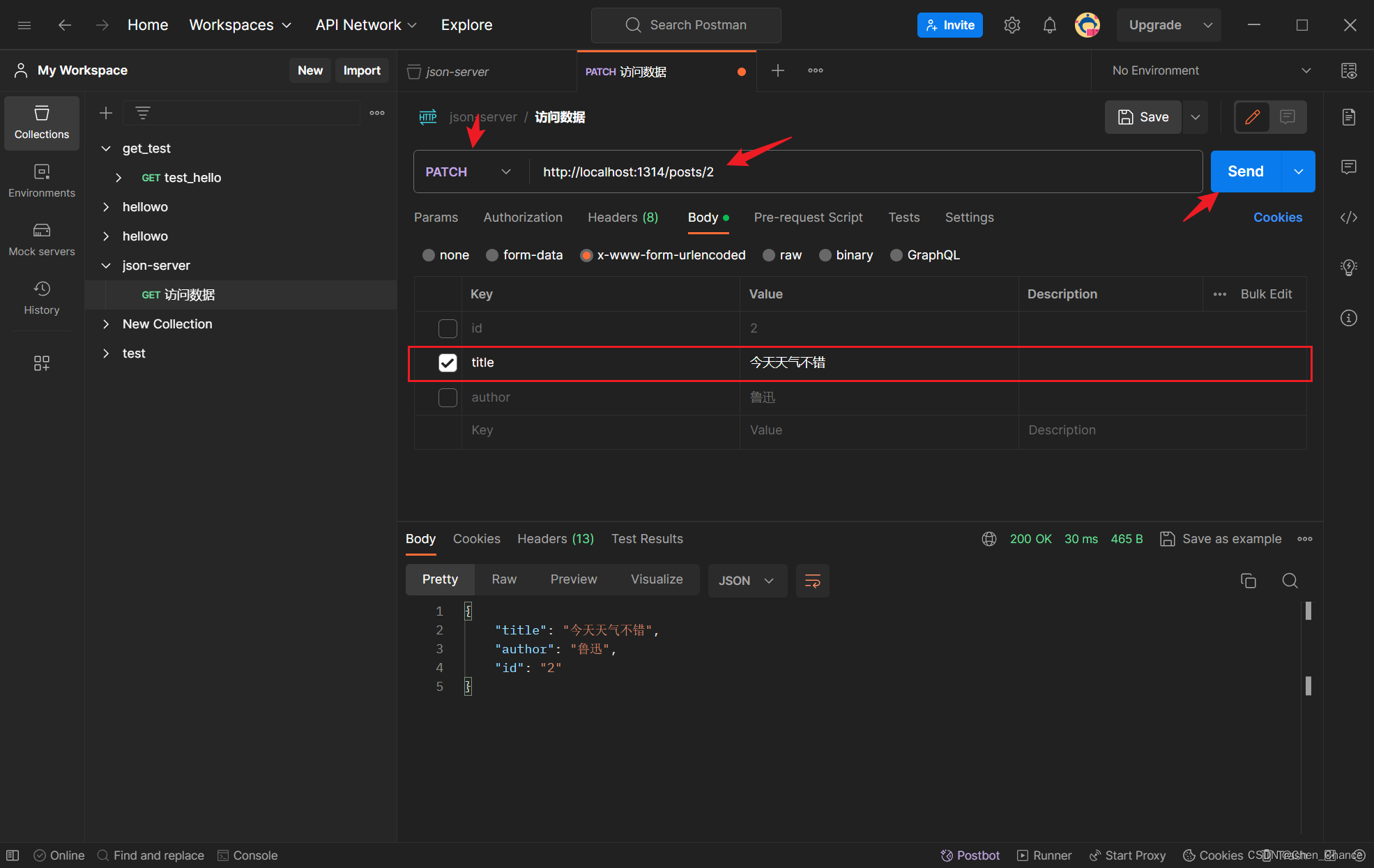Search the response with magnifier icon
This screenshot has height=868, width=1374.
coord(1290,581)
